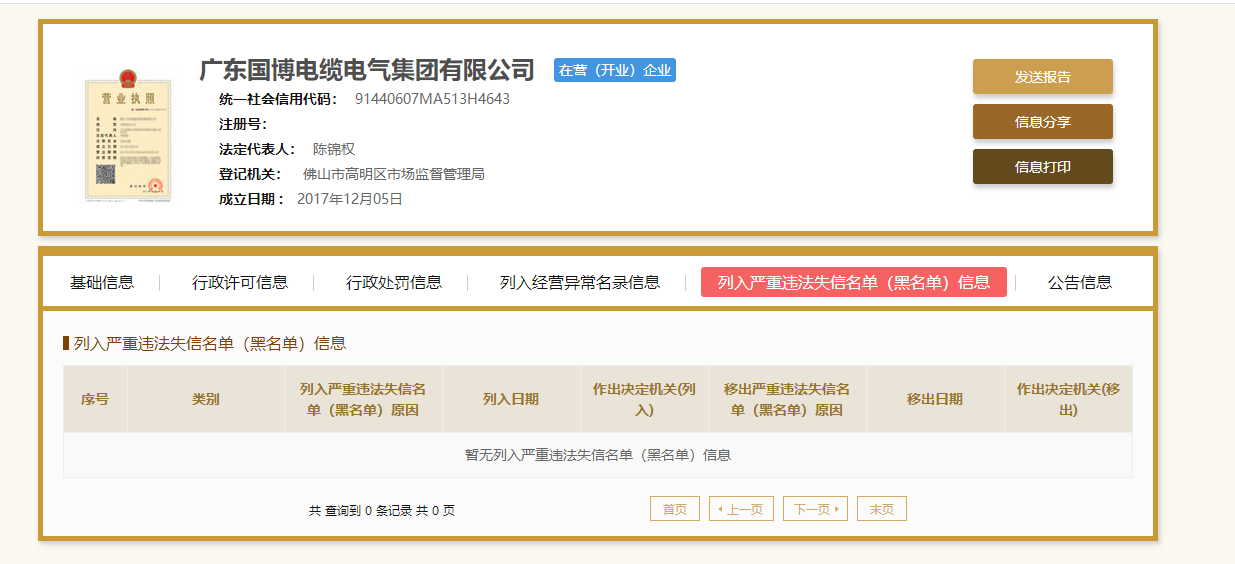
Task: Click the legal representative name 陈锦权
Action: coord(334,149)
